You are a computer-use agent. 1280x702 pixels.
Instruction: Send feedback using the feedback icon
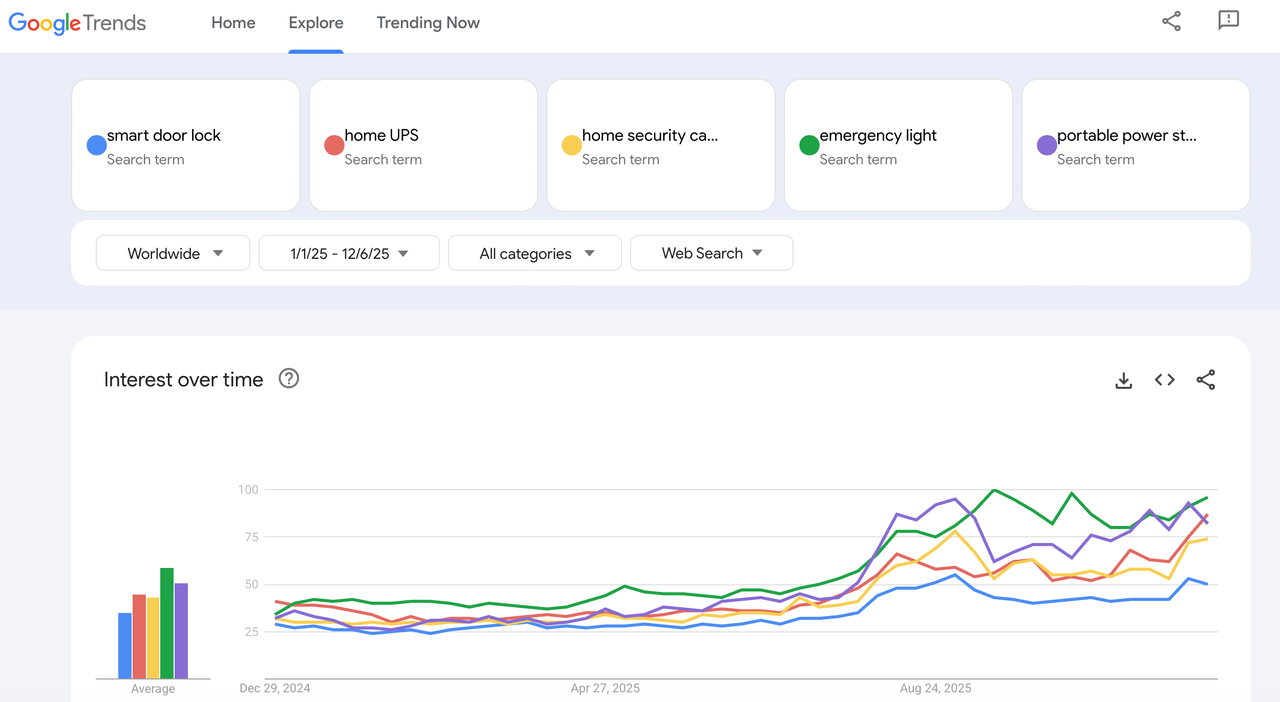pos(1228,21)
